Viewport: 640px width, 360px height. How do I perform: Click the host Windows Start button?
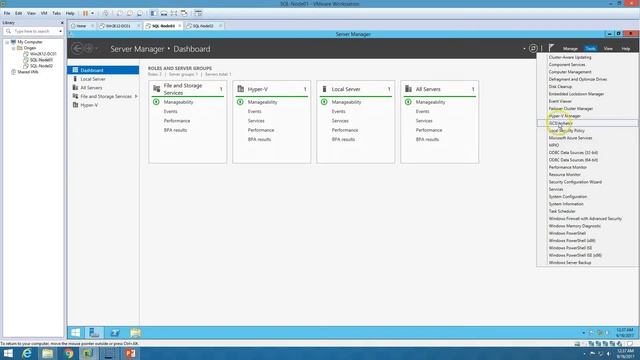pos(8,353)
